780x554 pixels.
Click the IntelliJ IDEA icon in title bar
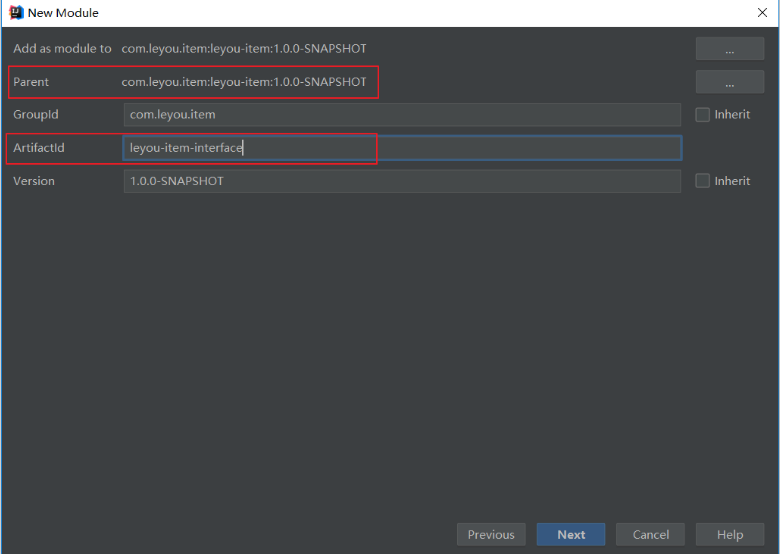click(16, 12)
